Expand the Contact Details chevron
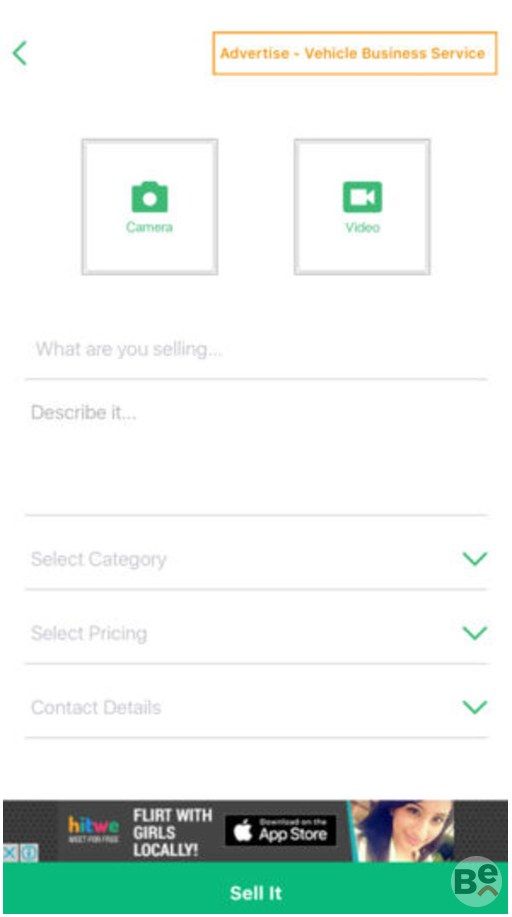512x917 pixels. point(475,707)
